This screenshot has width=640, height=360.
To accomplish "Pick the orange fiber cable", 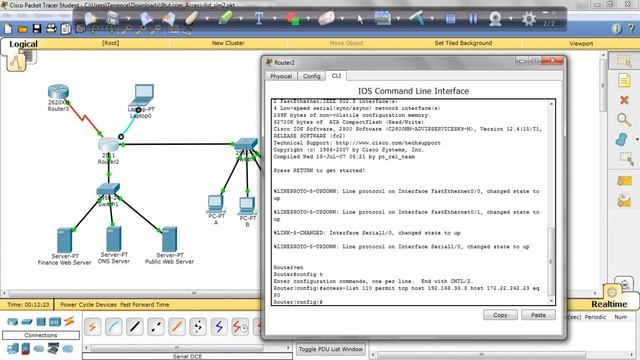I will point(177,327).
